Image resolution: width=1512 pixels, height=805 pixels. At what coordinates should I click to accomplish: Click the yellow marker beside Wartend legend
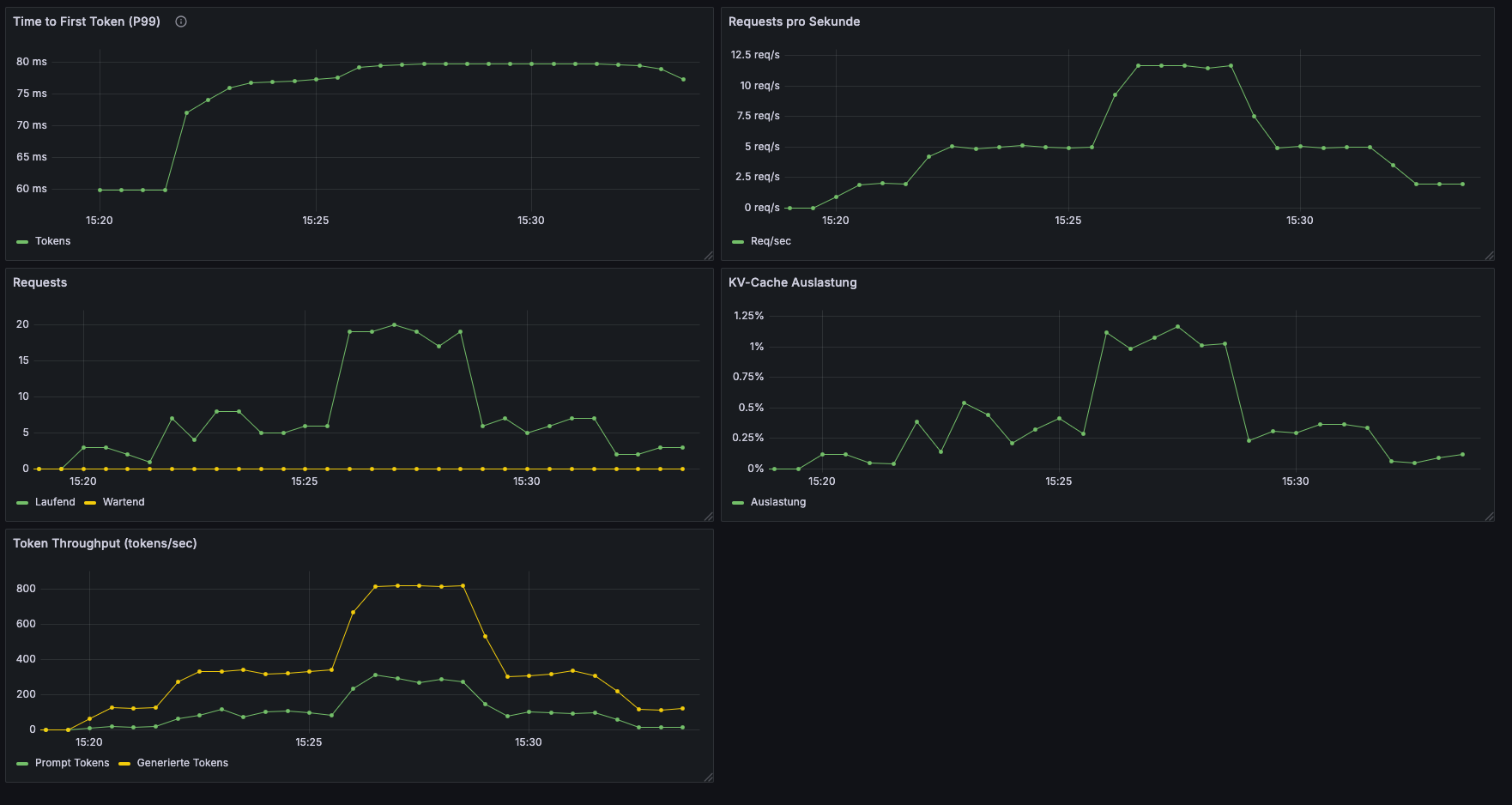click(89, 501)
